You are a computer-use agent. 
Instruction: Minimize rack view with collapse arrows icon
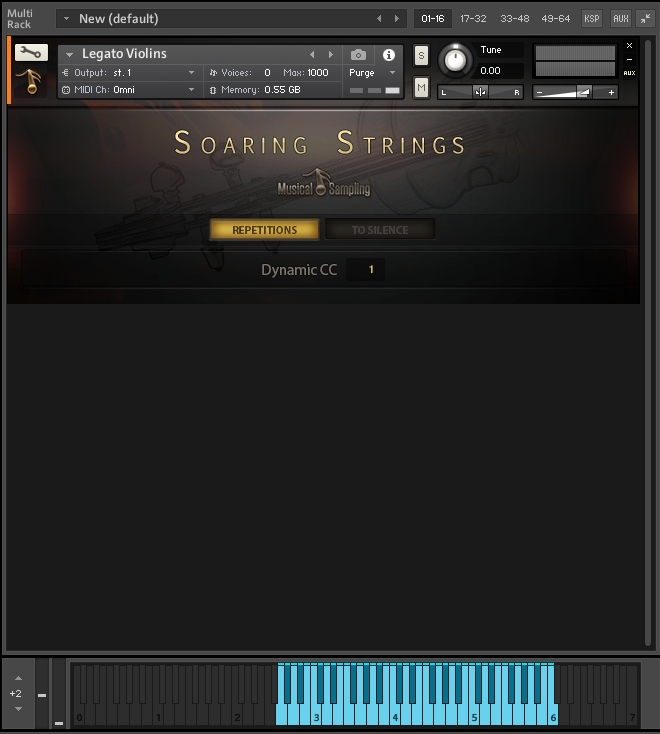[x=645, y=18]
